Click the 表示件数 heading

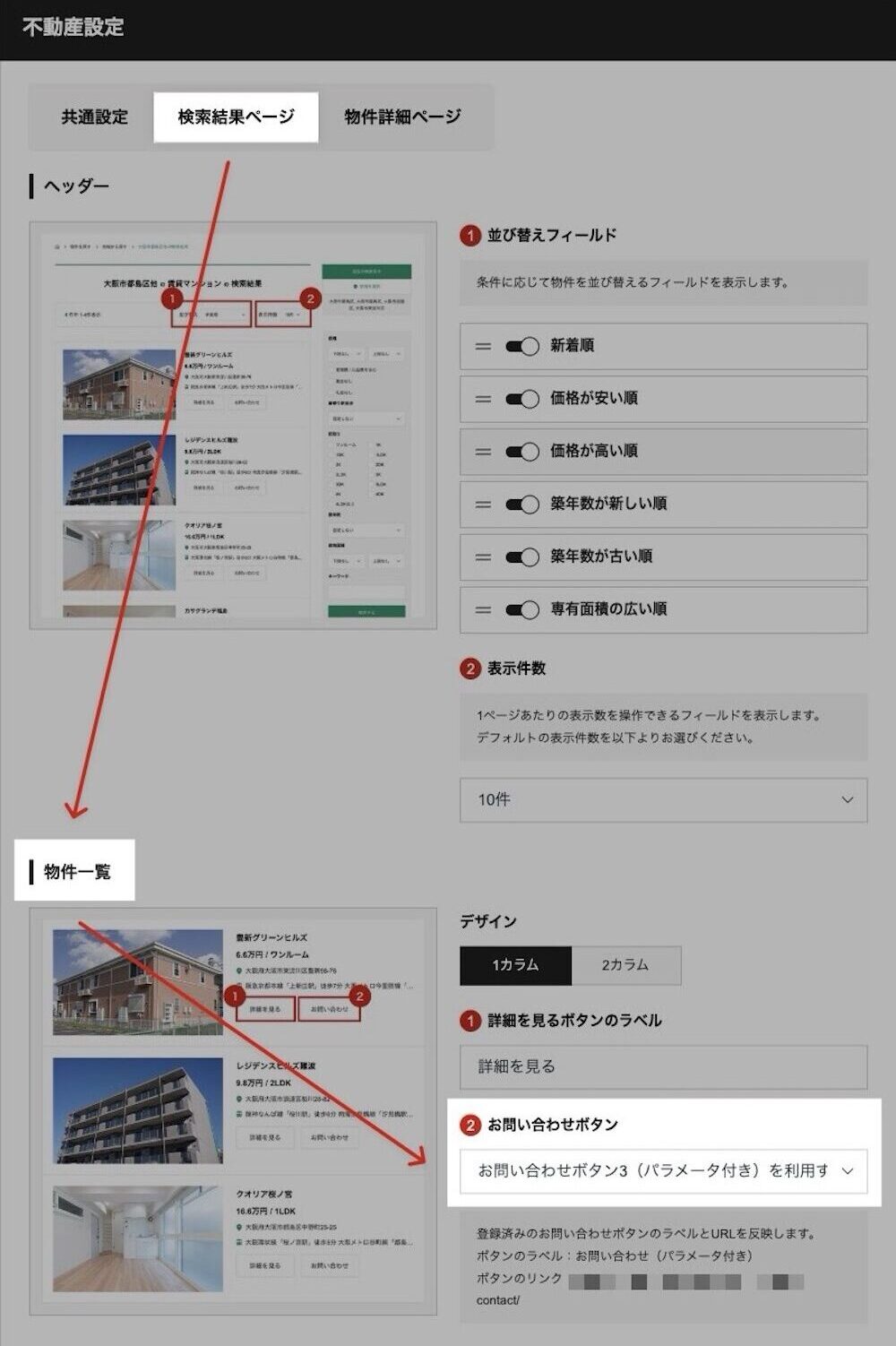tap(516, 669)
